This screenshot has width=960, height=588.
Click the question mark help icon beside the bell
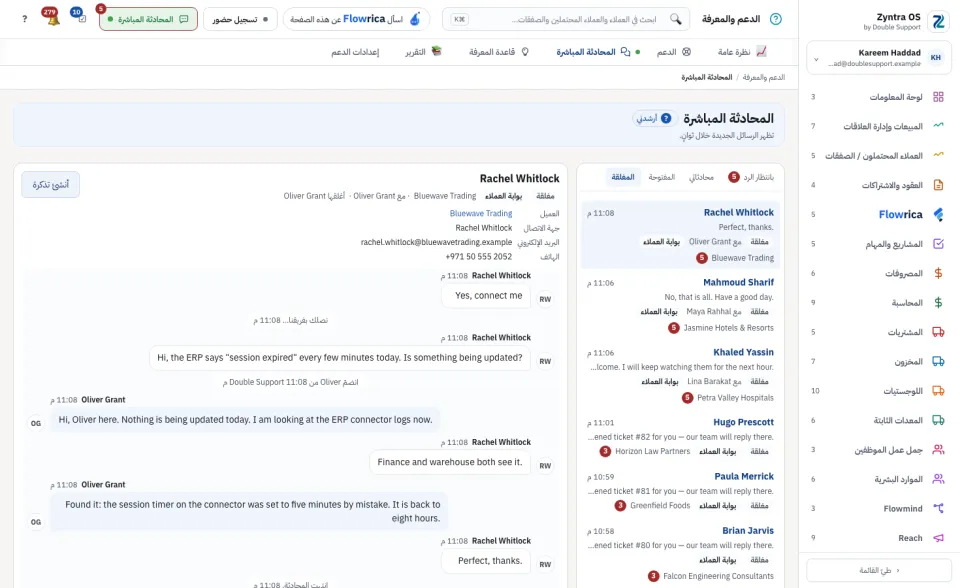(24, 19)
